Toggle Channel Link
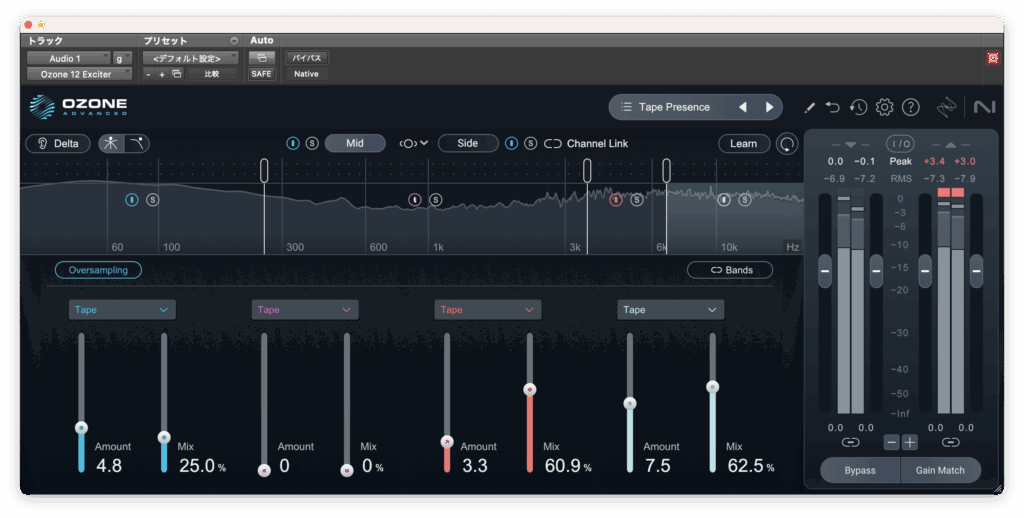Viewport: 1024px width, 518px height. [x=587, y=143]
